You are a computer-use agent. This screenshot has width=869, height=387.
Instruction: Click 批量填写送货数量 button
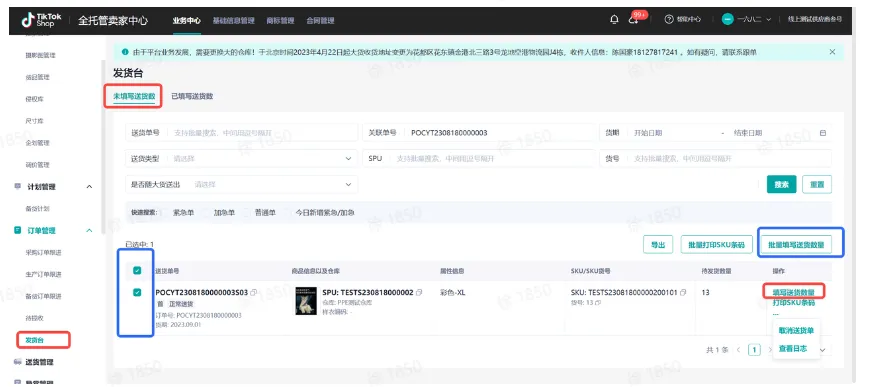[796, 245]
